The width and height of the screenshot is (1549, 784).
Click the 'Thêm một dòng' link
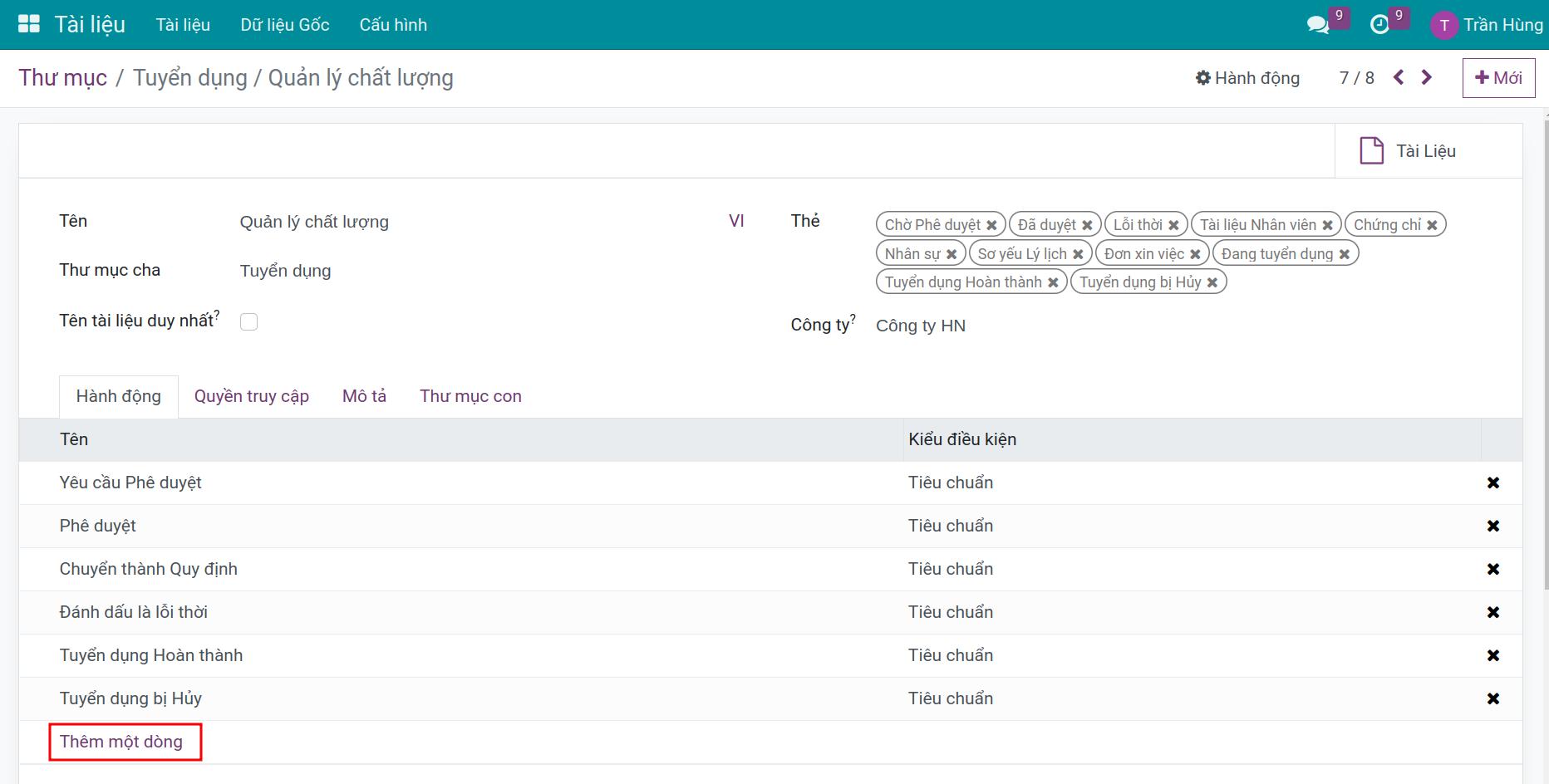tap(121, 742)
